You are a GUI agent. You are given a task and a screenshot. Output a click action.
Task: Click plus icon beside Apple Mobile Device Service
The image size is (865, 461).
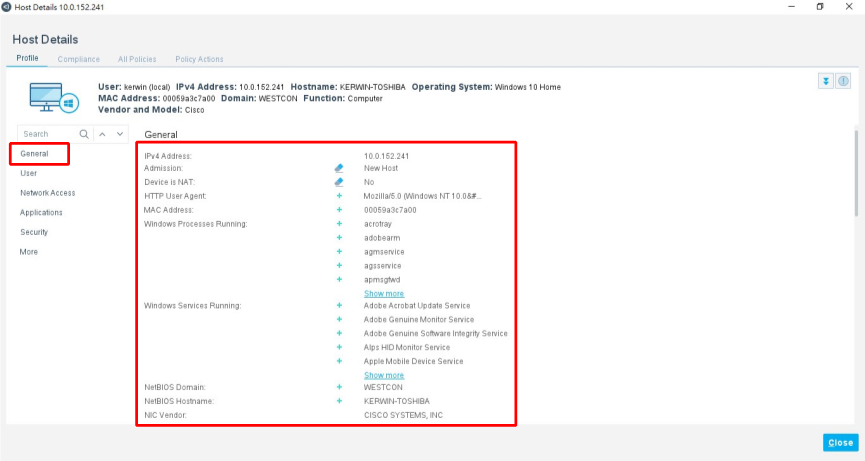[x=339, y=361]
